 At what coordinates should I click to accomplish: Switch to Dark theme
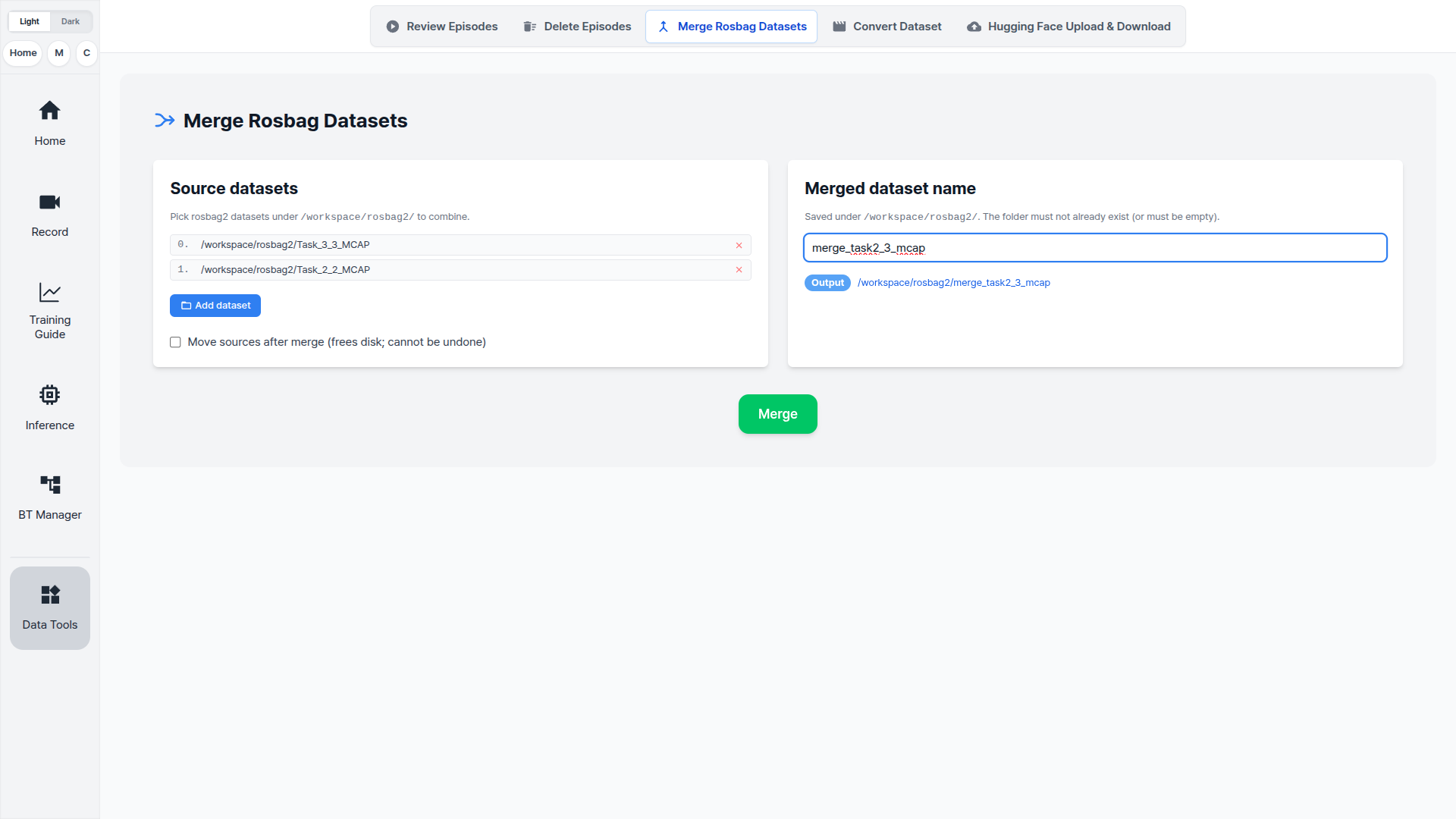point(71,21)
